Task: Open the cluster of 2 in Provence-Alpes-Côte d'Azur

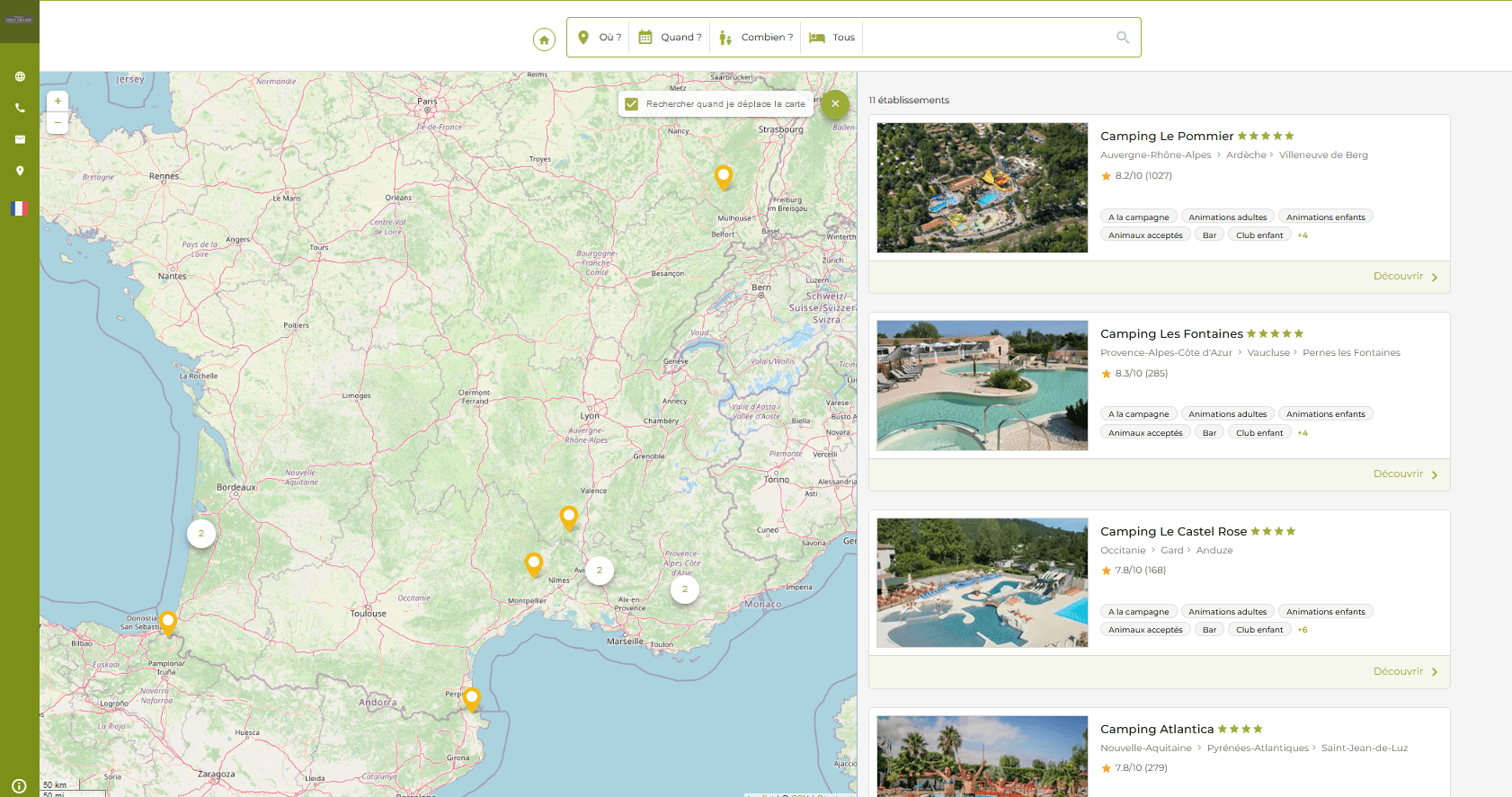Action: pyautogui.click(x=685, y=589)
